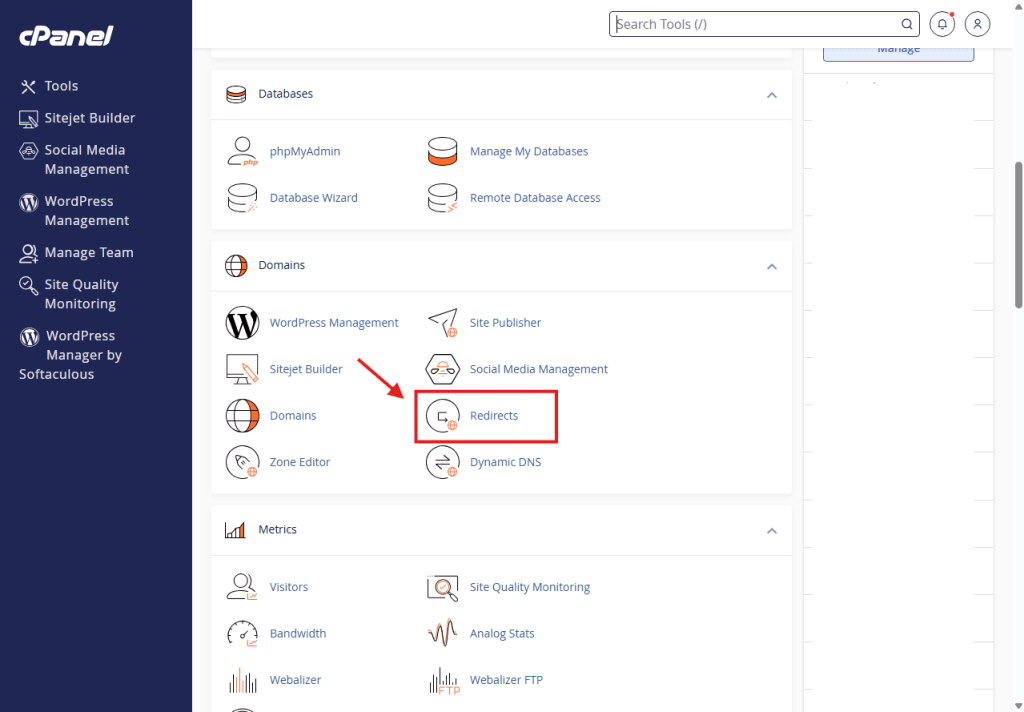Open the Dynamic DNS icon
Image resolution: width=1024 pixels, height=712 pixels.
(442, 462)
